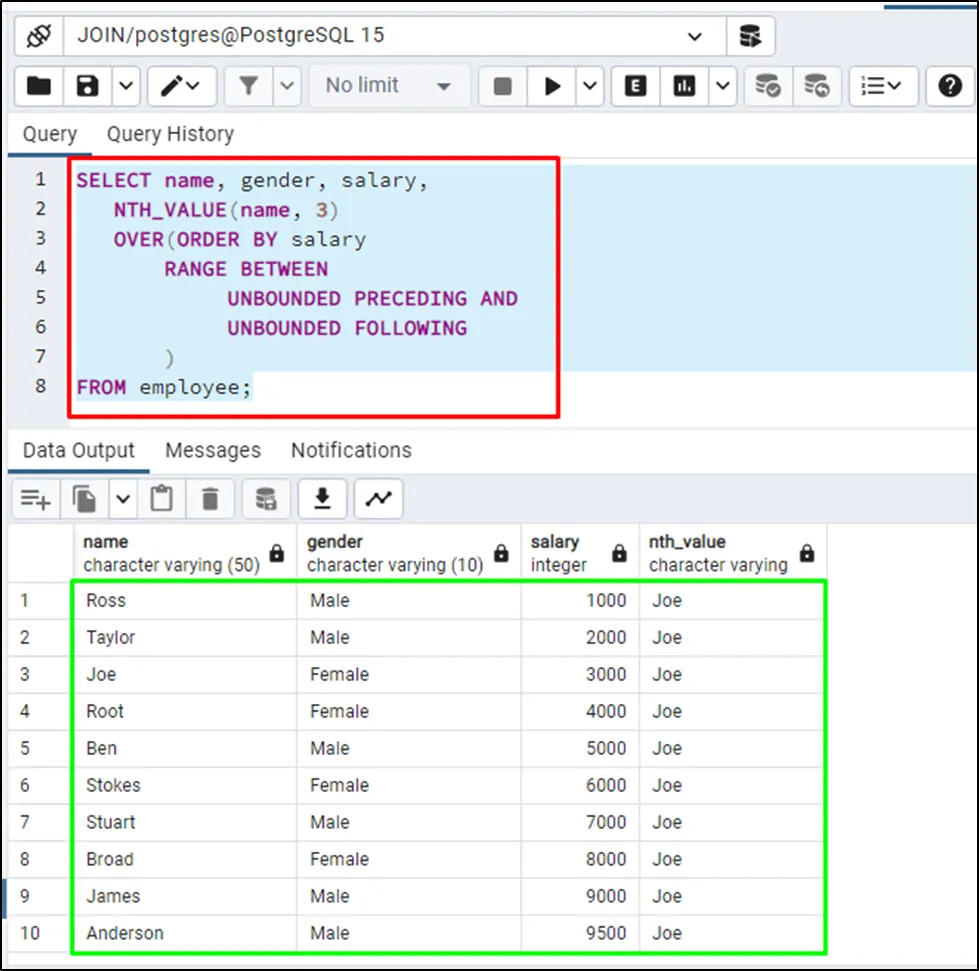Screen dimensions: 979x971
Task: Switch to the Notifications tab
Action: click(x=351, y=450)
